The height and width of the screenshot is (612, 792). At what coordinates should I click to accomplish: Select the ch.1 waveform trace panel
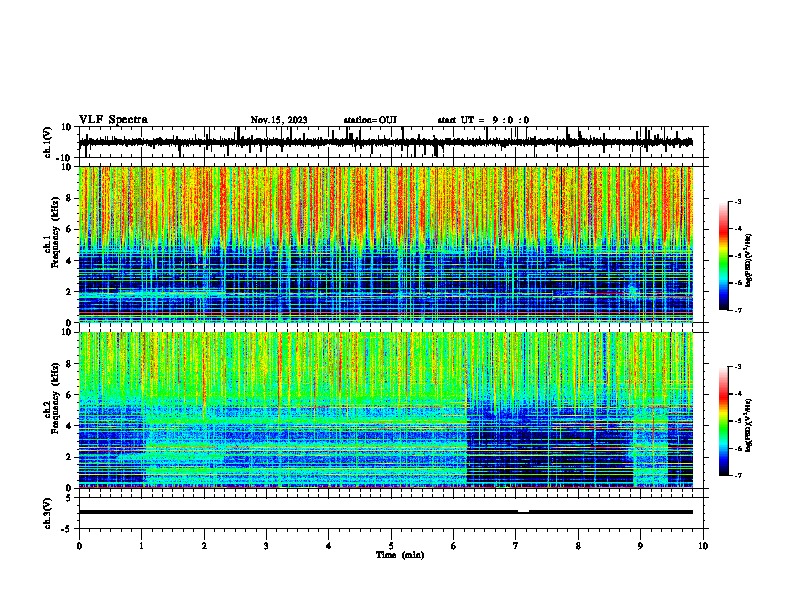(x=393, y=142)
